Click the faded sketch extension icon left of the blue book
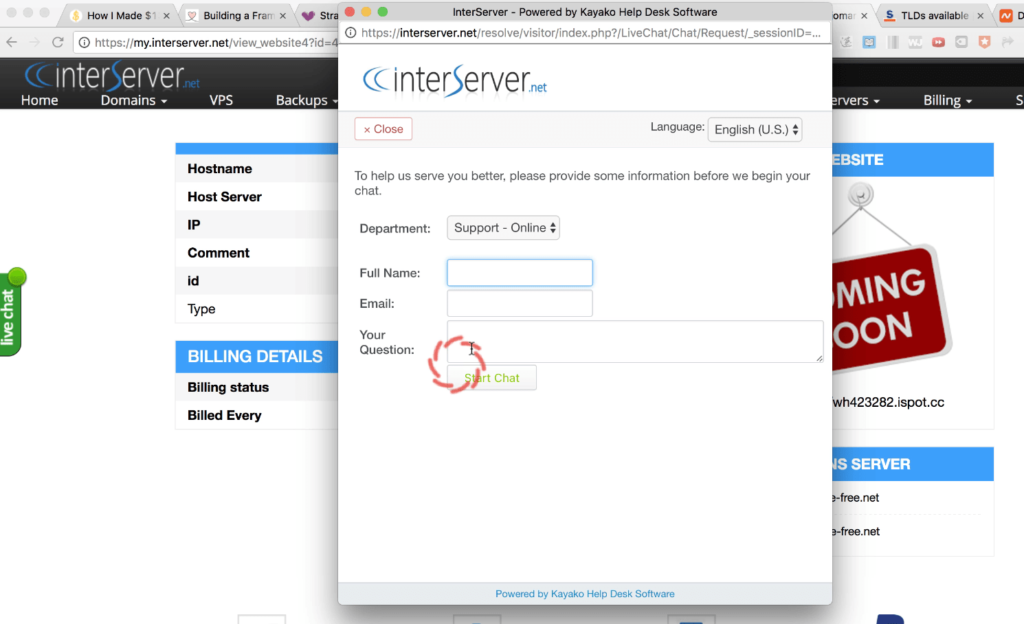The width and height of the screenshot is (1024, 624). click(846, 42)
